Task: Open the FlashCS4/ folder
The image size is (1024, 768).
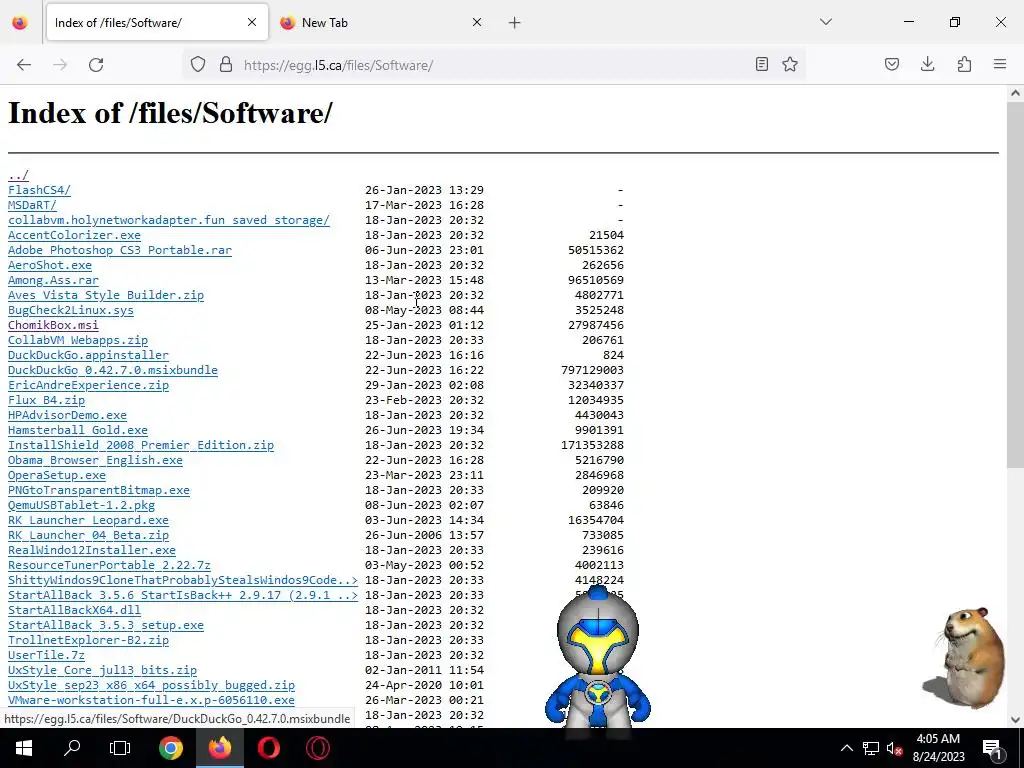Action: [39, 190]
